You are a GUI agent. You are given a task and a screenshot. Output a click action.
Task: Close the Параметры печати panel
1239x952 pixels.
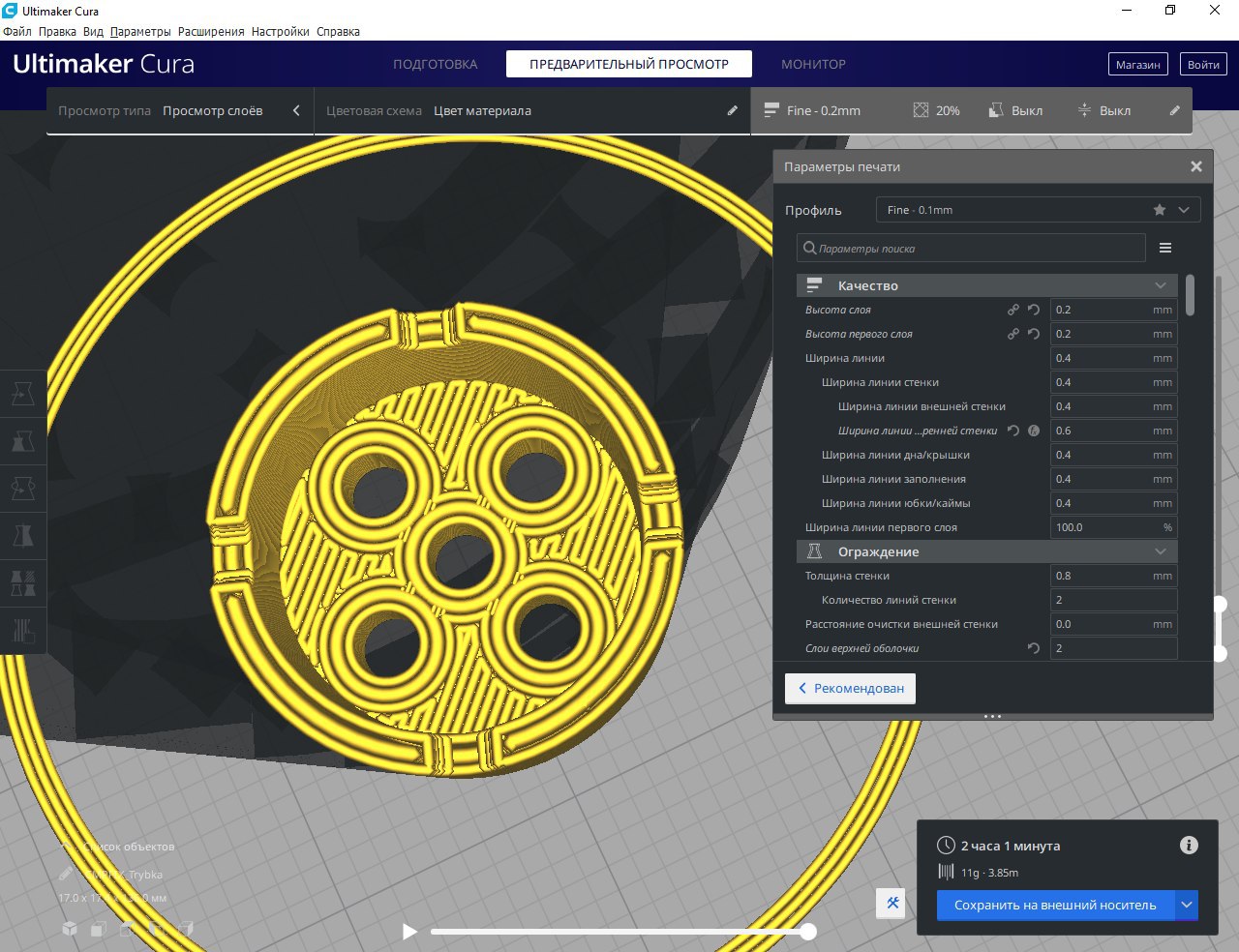pos(1196,166)
